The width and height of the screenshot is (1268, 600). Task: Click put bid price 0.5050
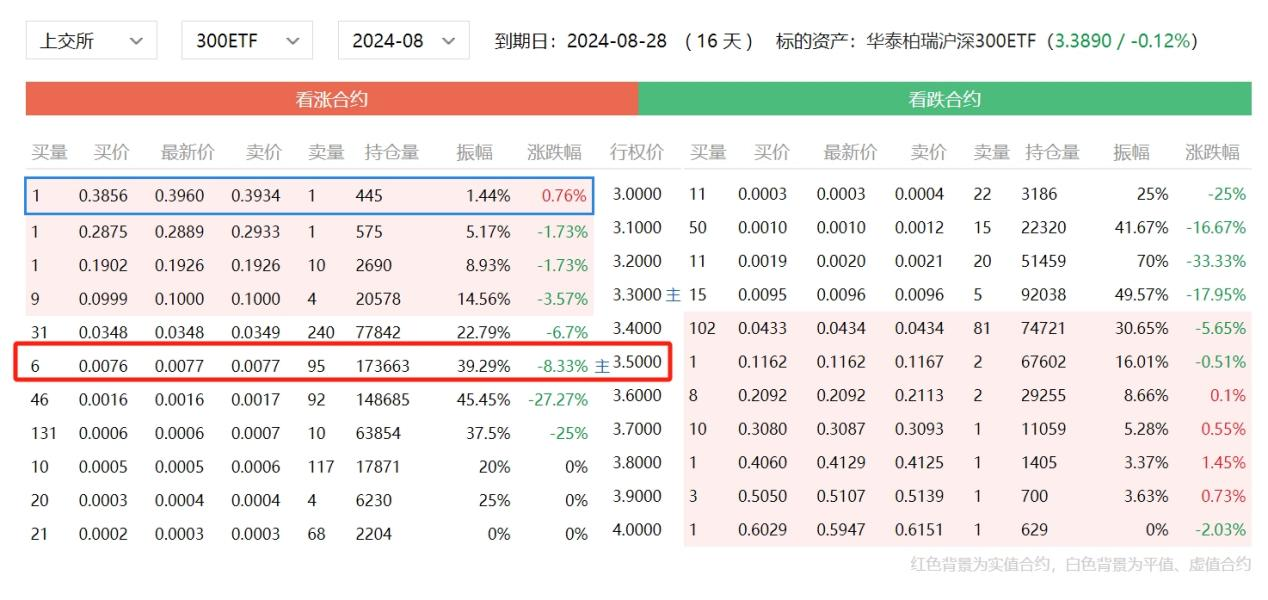(x=763, y=496)
